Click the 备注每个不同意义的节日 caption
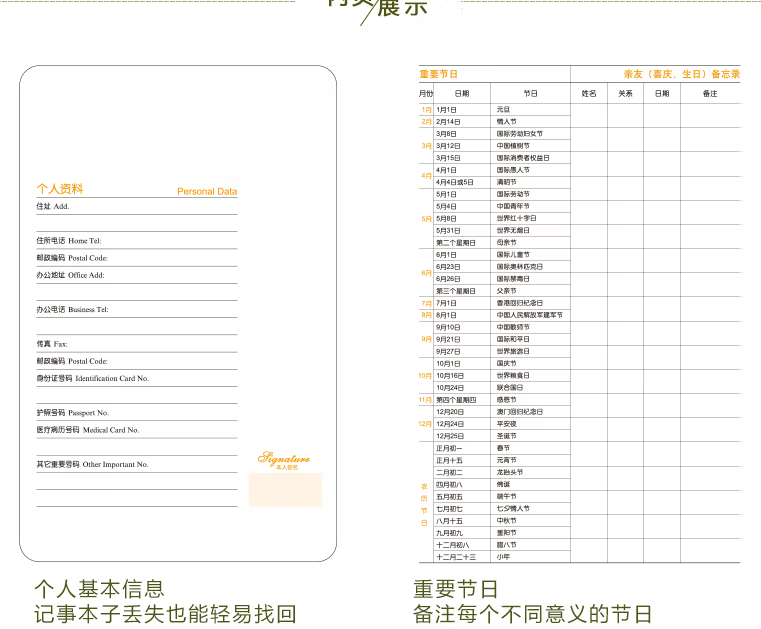 pos(532,614)
